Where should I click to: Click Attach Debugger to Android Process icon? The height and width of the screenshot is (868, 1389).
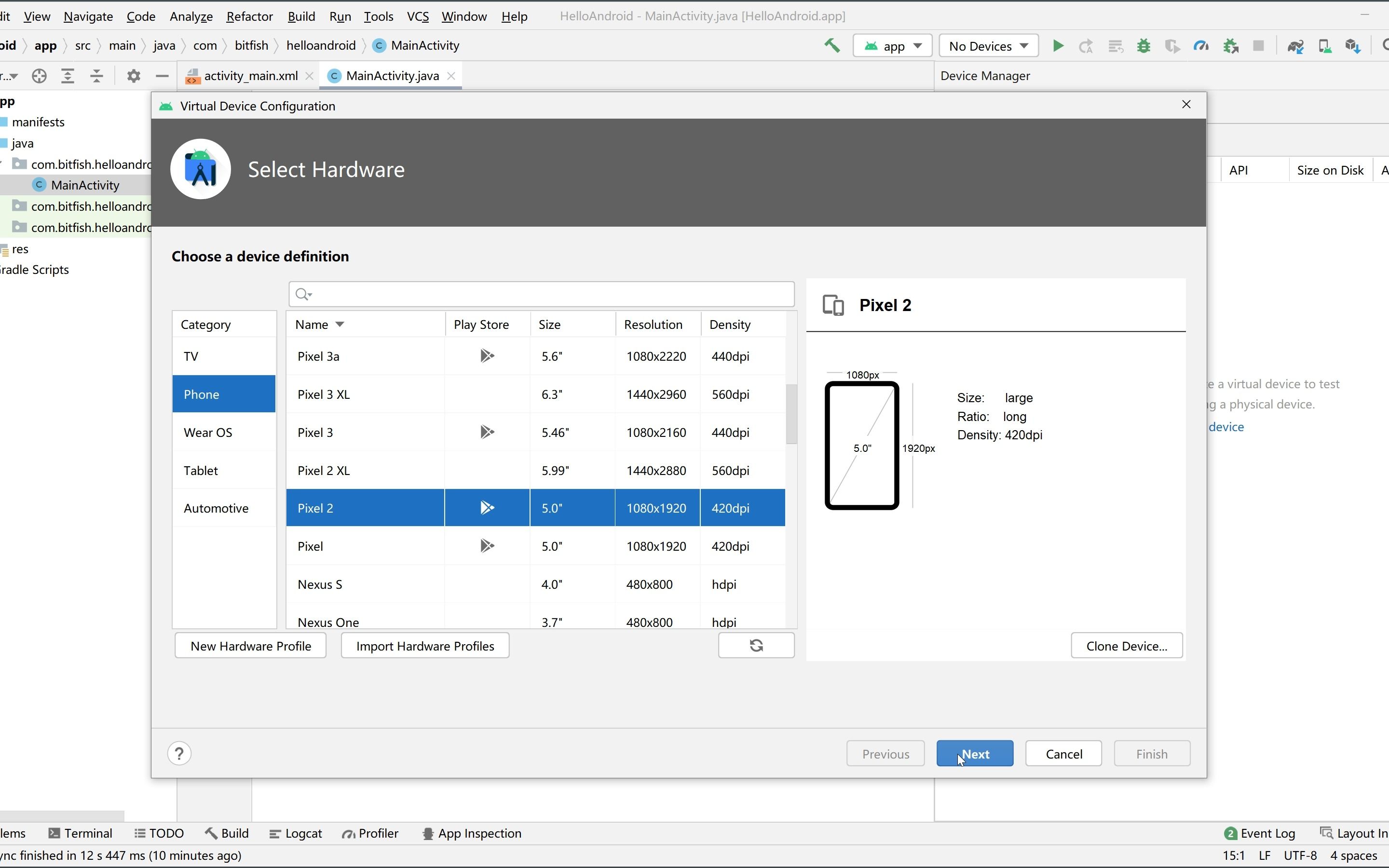pyautogui.click(x=1230, y=46)
